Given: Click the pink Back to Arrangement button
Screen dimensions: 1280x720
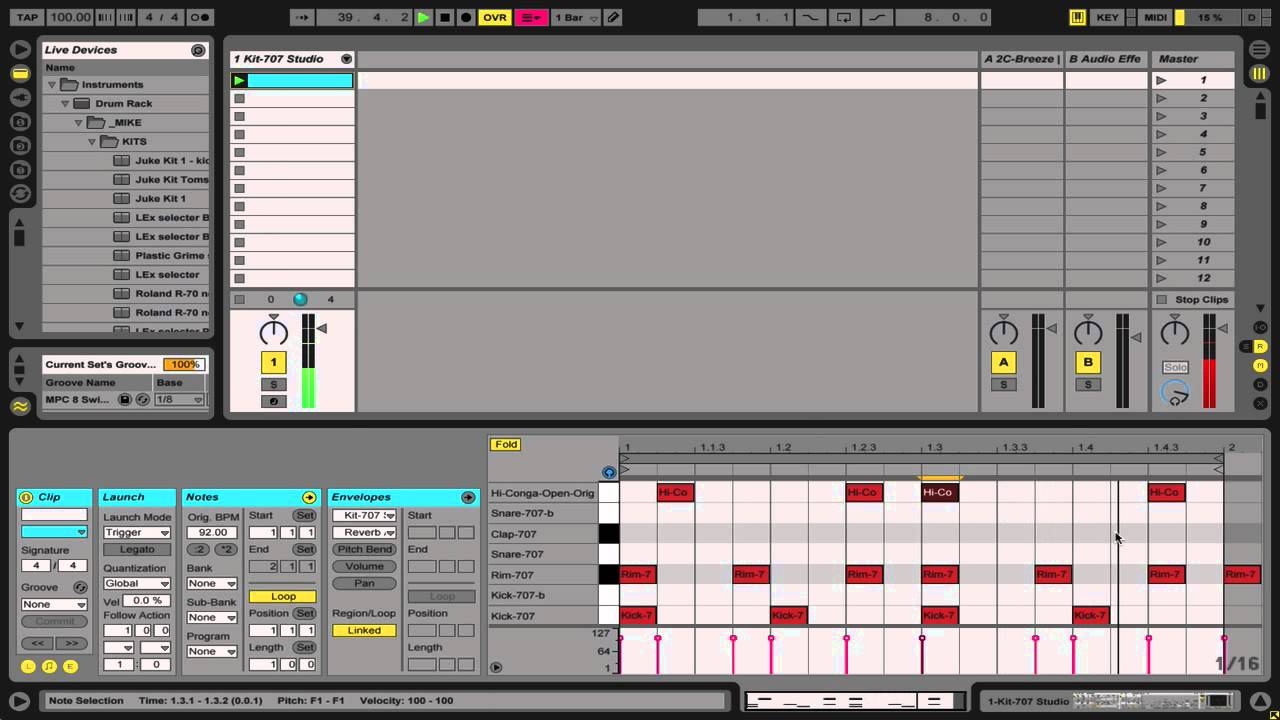Looking at the screenshot, I should [531, 17].
